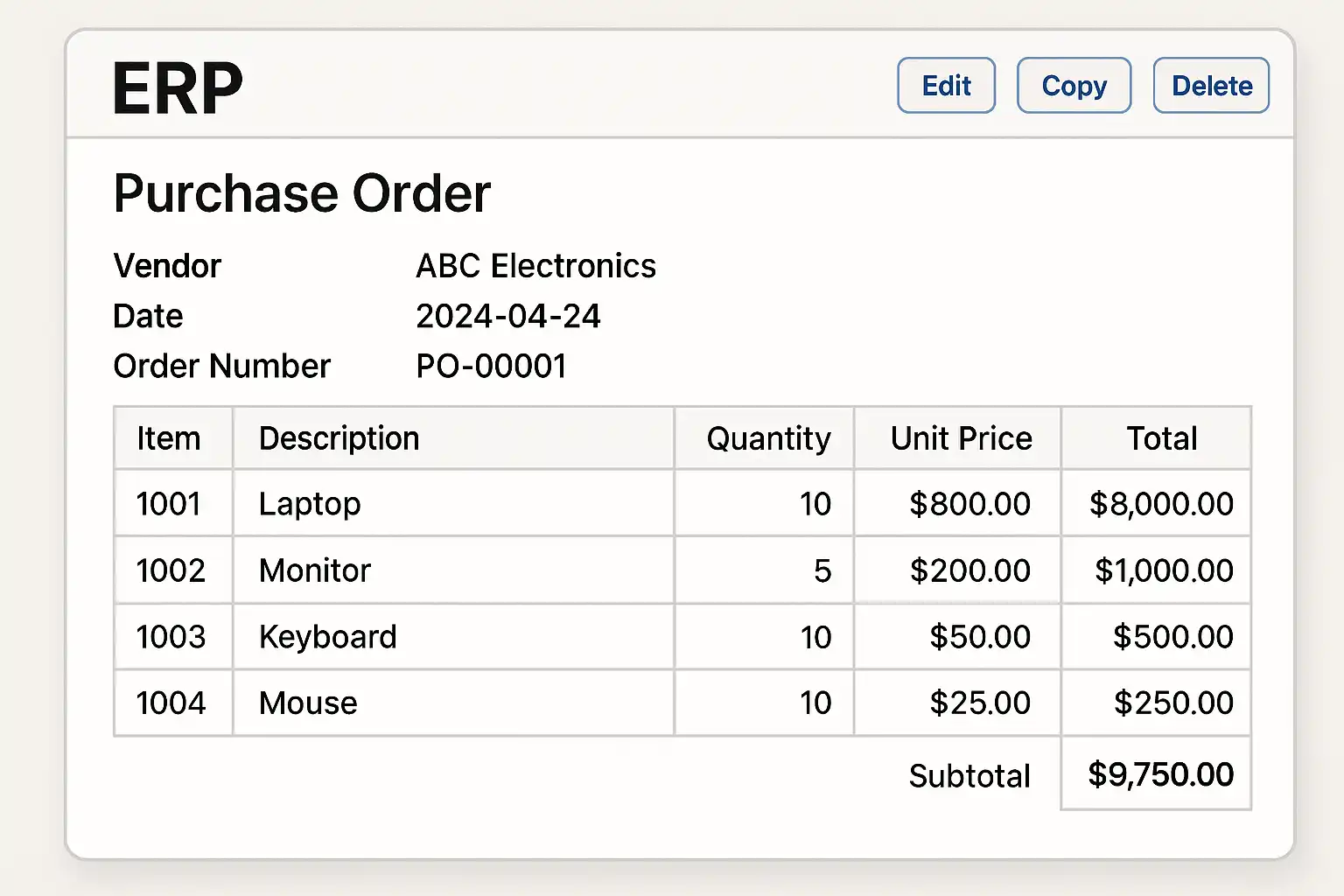
Task: Select item number 1001 cell
Action: click(169, 504)
